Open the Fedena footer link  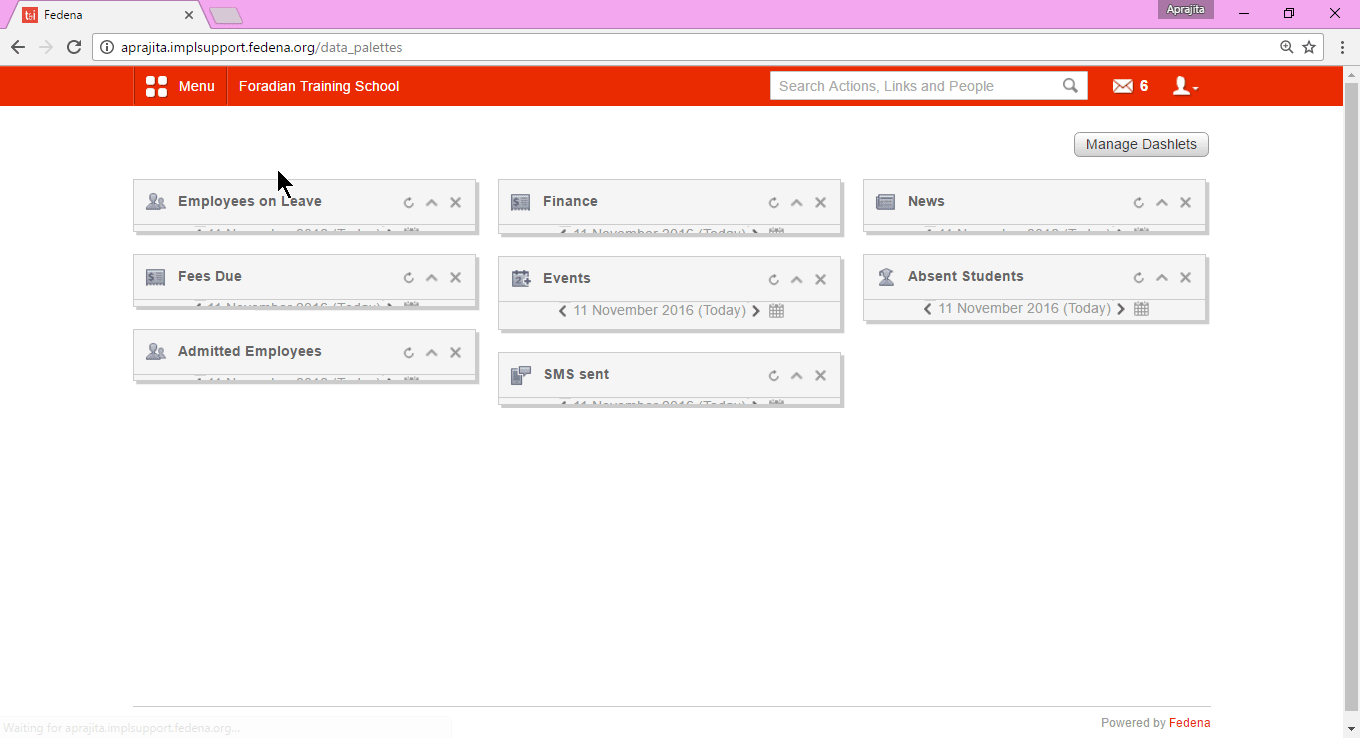coord(1189,723)
